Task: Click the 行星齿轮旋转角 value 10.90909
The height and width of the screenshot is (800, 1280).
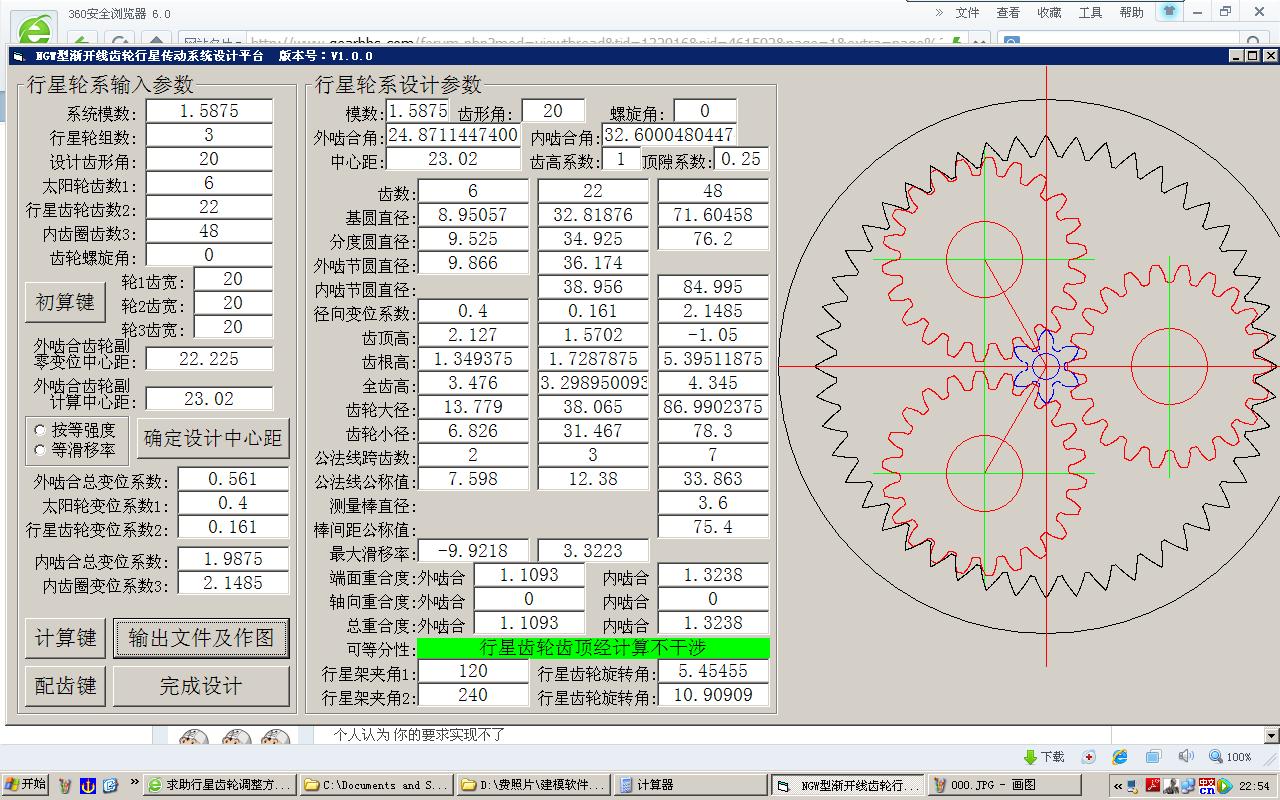Action: (x=713, y=695)
